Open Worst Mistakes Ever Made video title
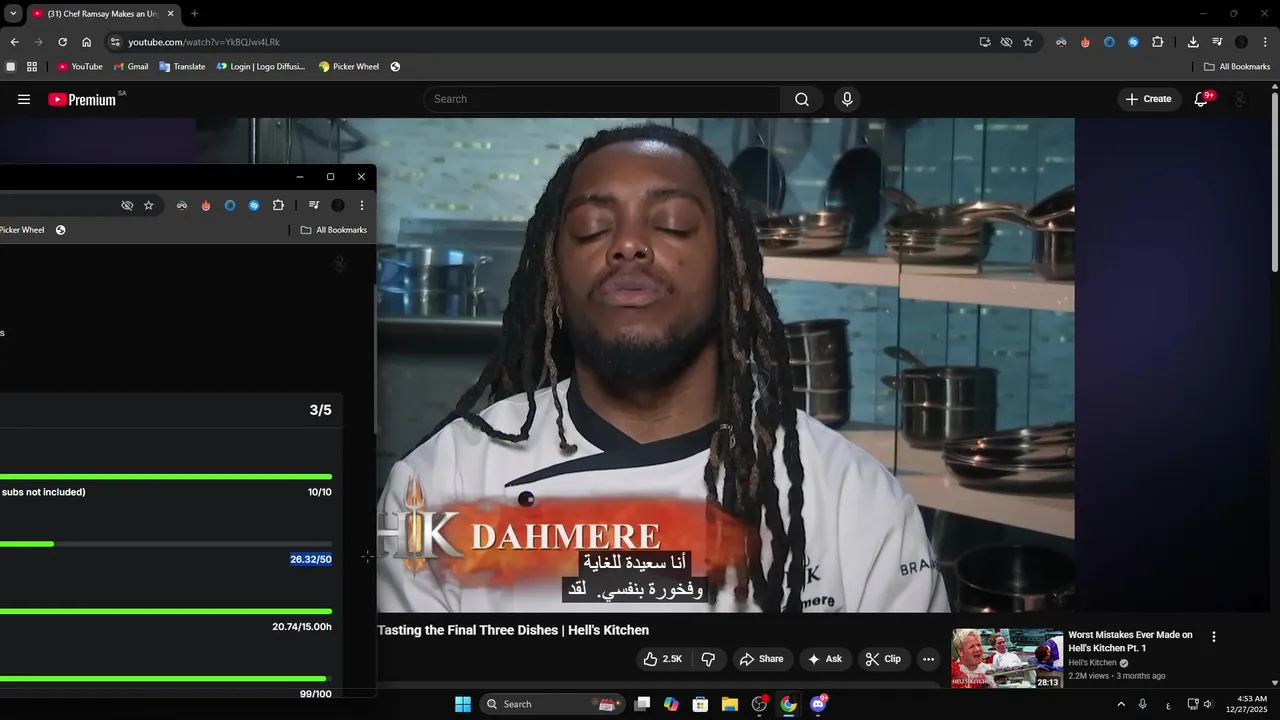 tap(1130, 641)
